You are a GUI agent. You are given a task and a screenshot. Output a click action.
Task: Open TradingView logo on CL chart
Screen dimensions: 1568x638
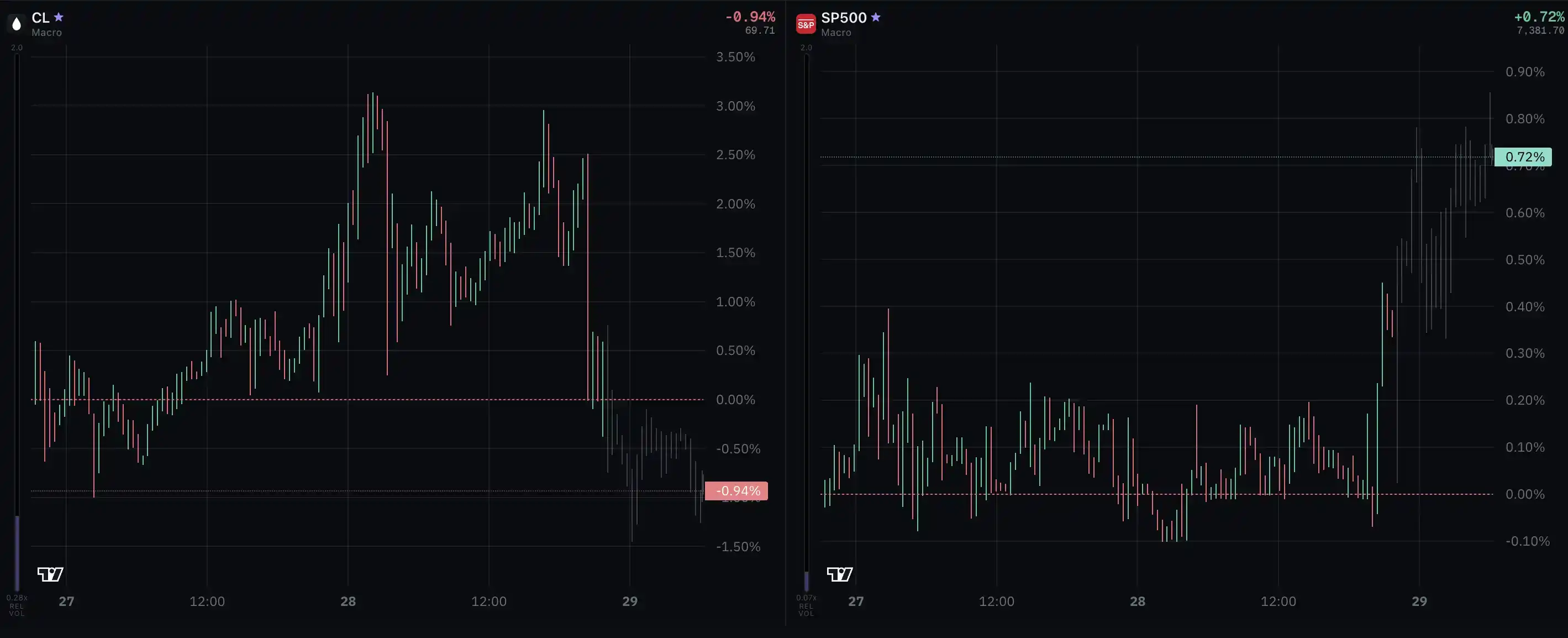tap(50, 574)
